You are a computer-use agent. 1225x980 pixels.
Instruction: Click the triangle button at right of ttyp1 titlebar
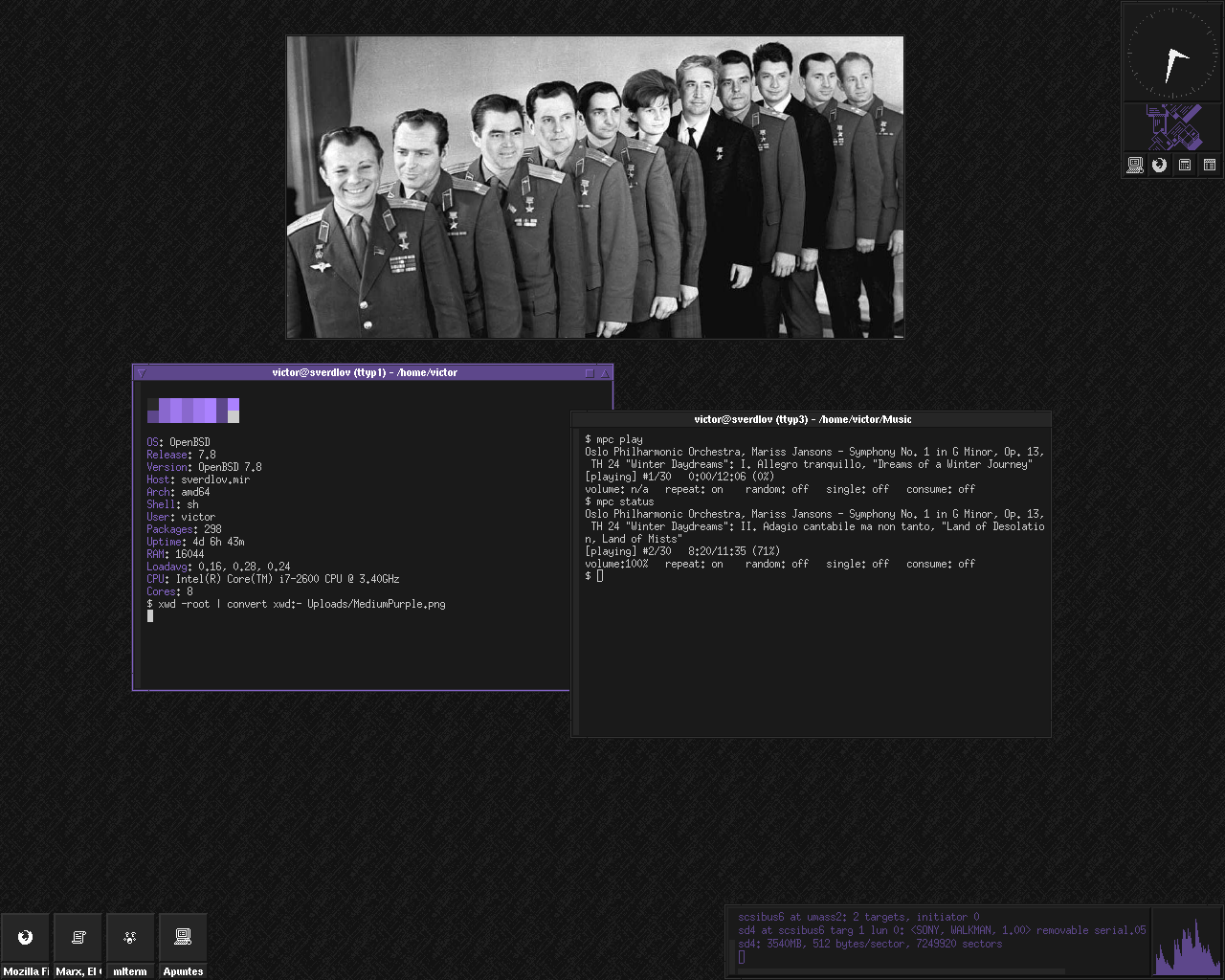pos(604,373)
